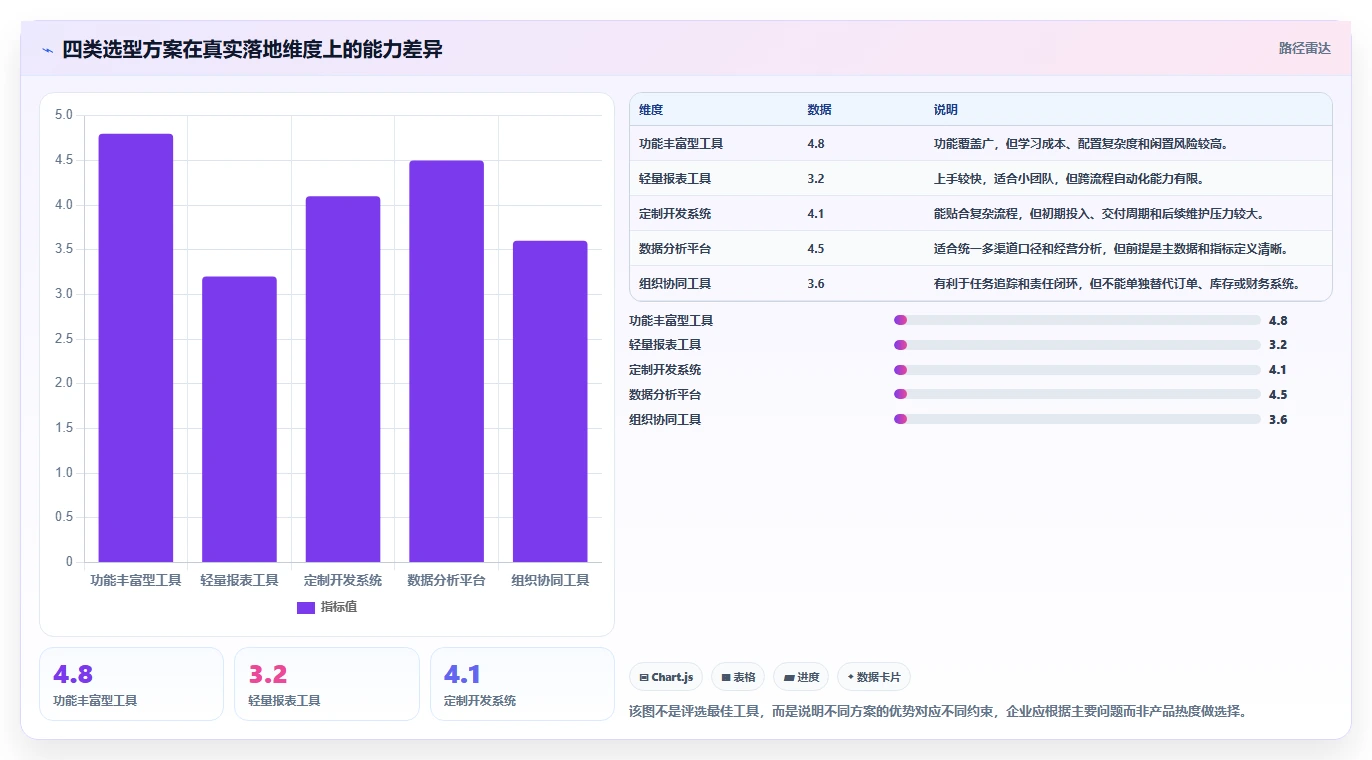Click the description starting 功能覆盖广
Viewport: 1372px width, 760px height.
click(x=1081, y=144)
